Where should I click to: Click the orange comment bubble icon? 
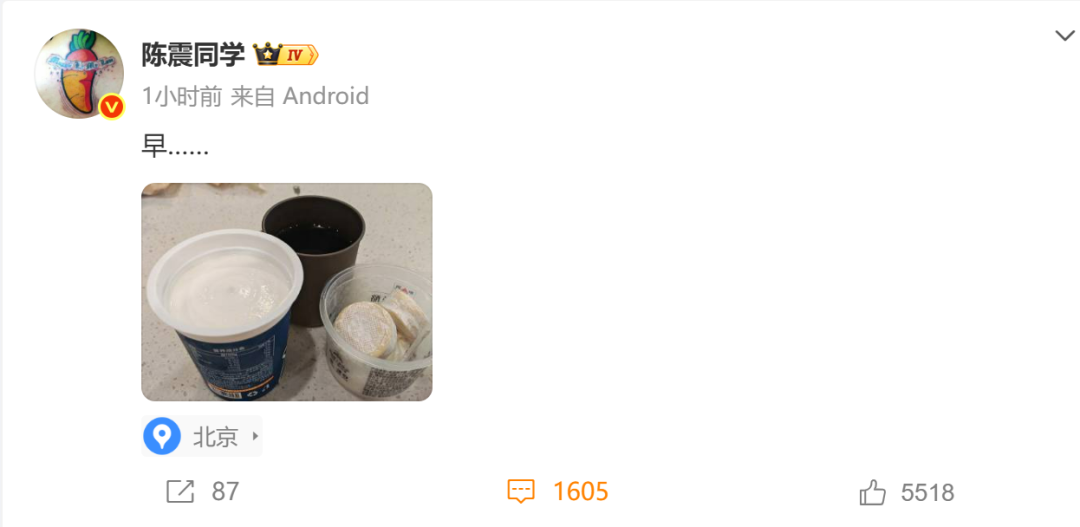coord(521,492)
